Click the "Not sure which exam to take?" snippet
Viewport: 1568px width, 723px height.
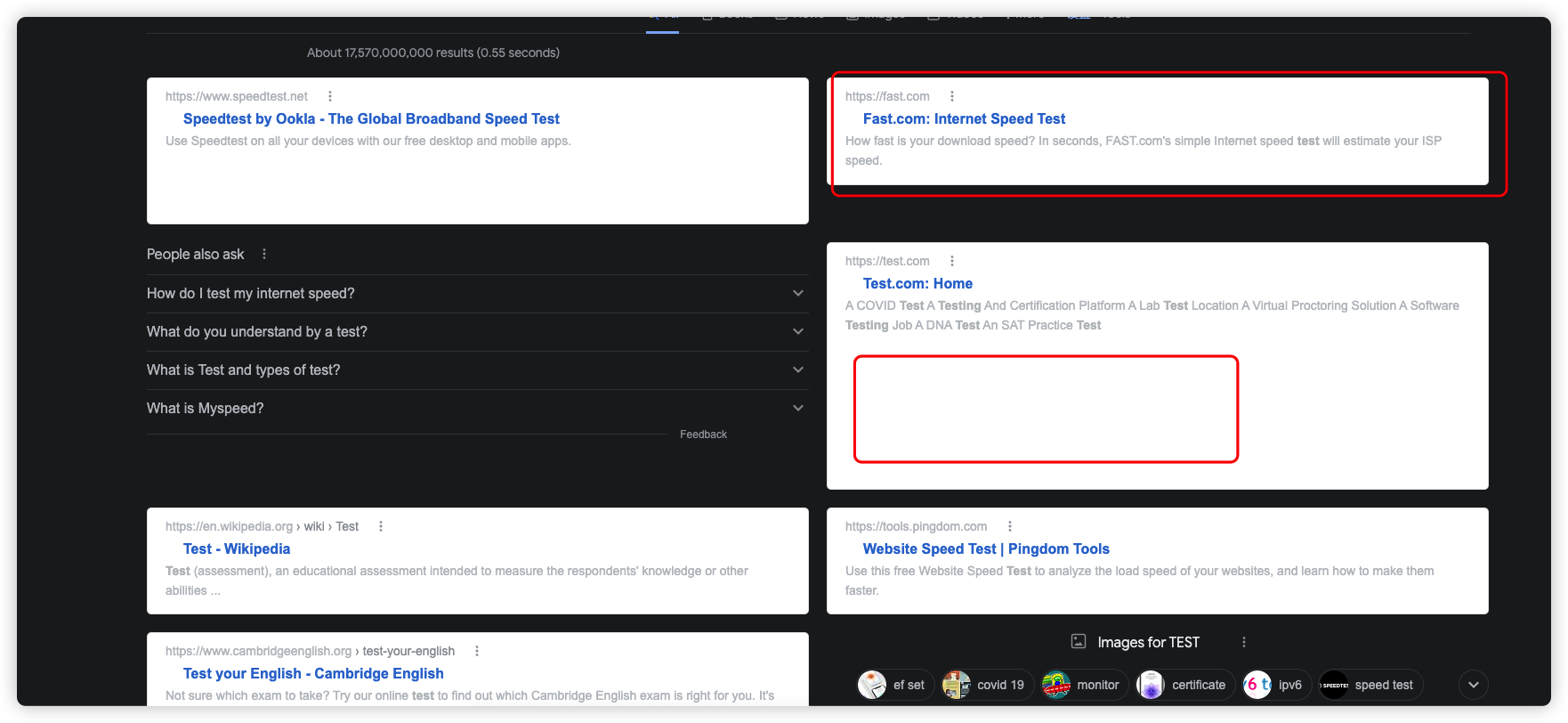click(470, 695)
